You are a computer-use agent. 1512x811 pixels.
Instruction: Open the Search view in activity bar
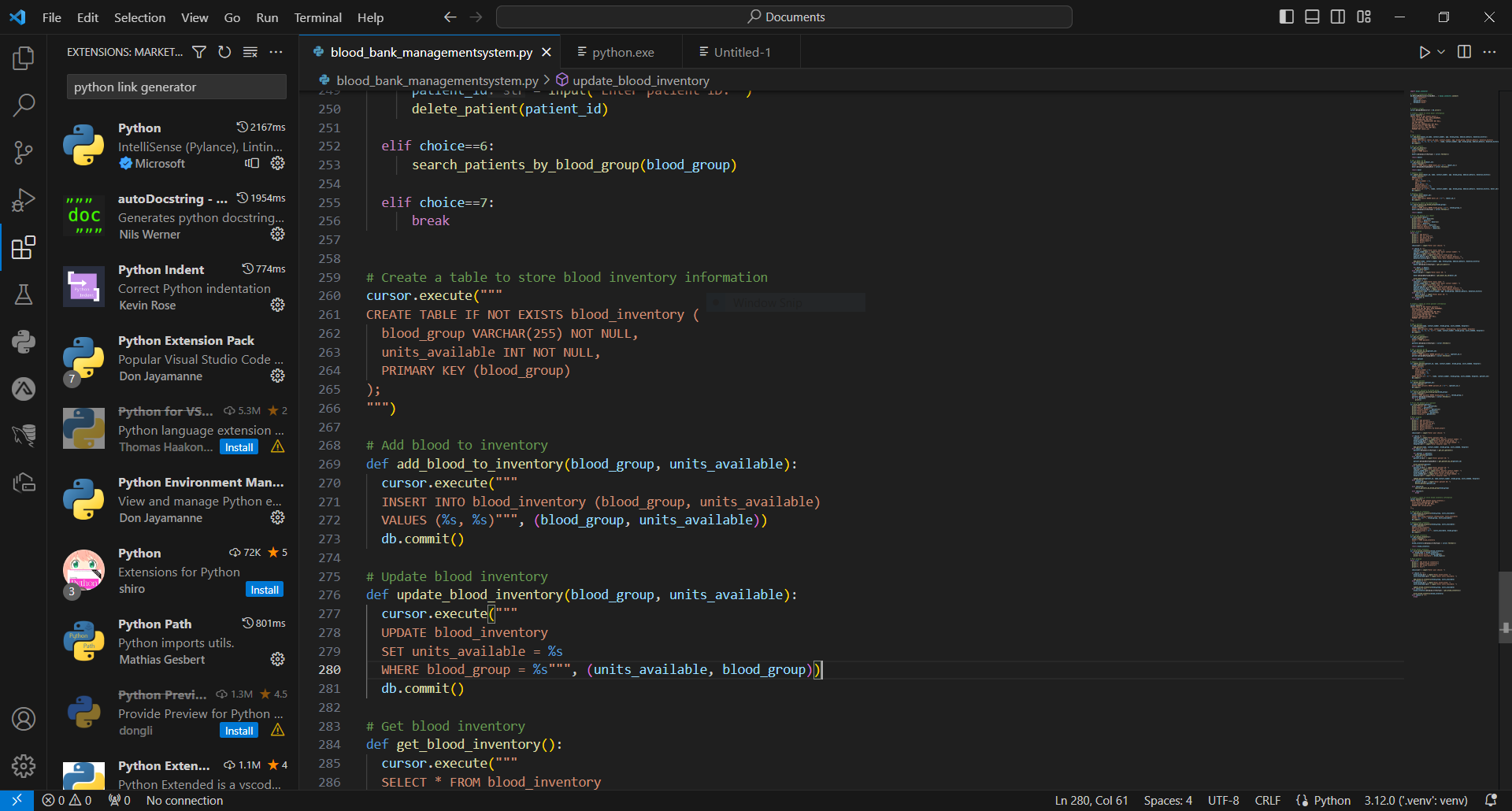coord(24,105)
